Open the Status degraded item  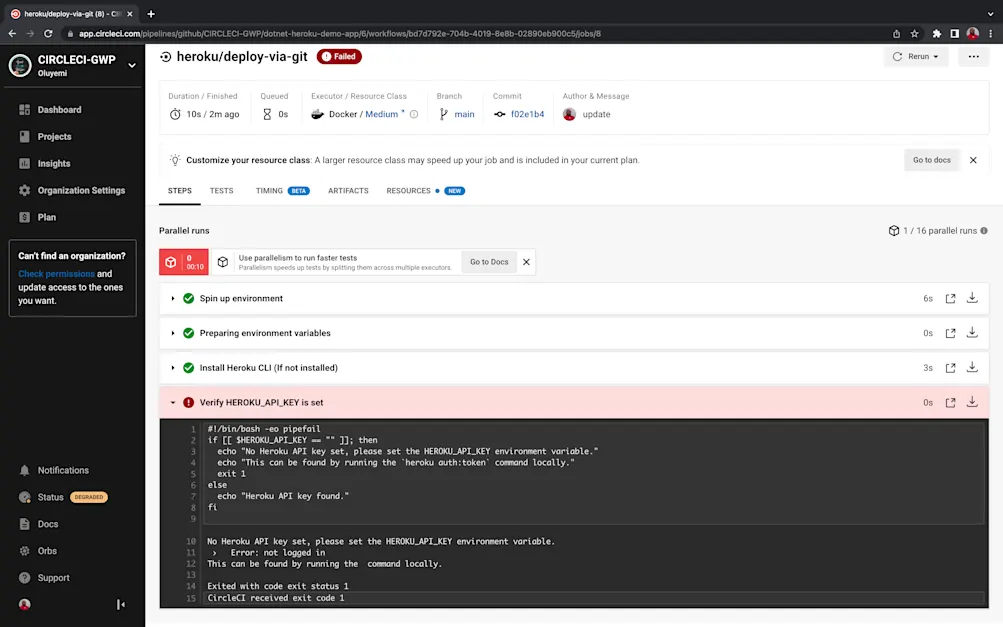63,497
